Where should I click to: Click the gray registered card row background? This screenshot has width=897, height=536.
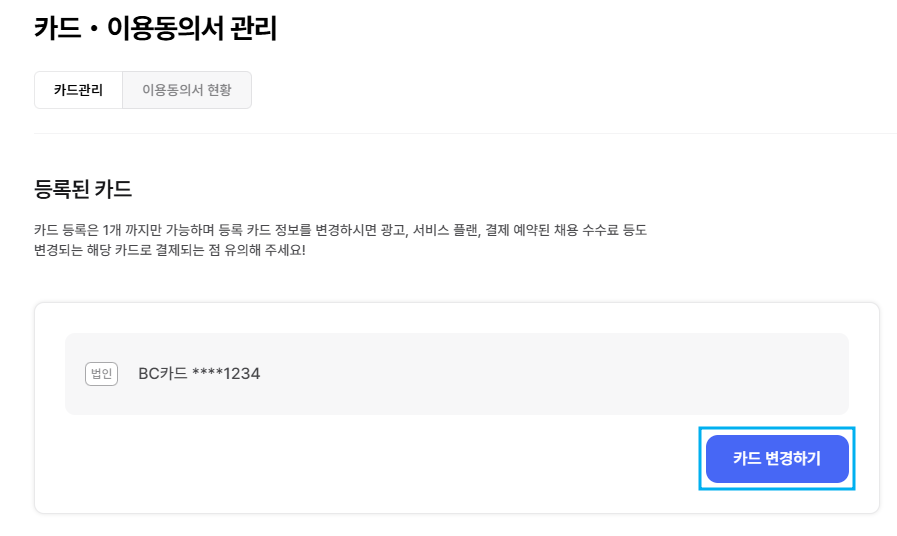[457, 374]
